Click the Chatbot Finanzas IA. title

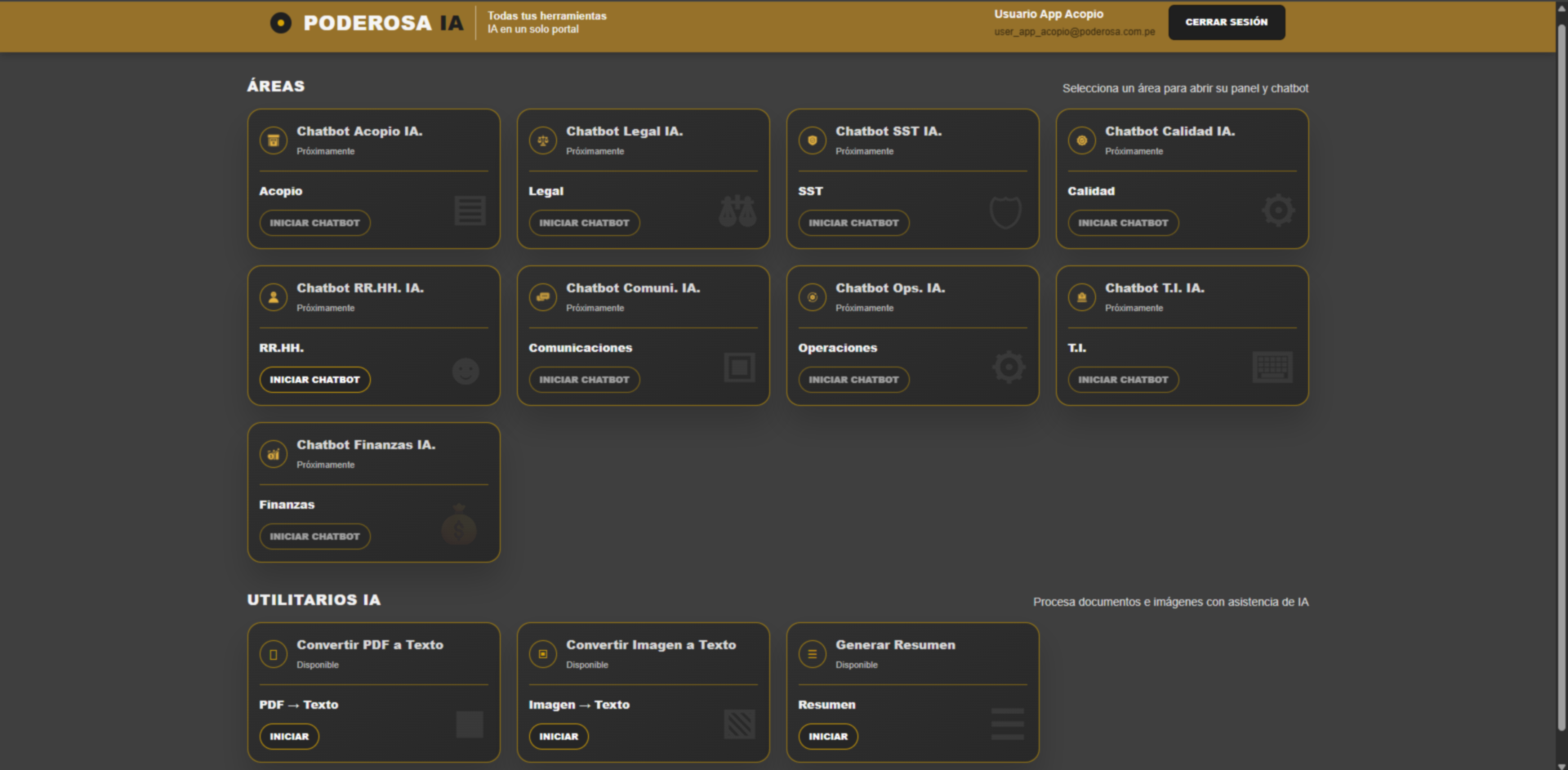click(x=366, y=445)
